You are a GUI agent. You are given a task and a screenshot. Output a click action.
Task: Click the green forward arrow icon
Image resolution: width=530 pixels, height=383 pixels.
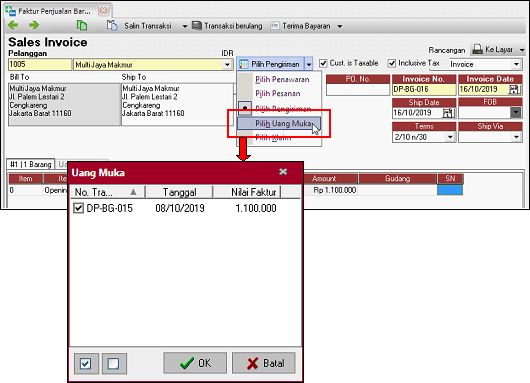coord(33,25)
